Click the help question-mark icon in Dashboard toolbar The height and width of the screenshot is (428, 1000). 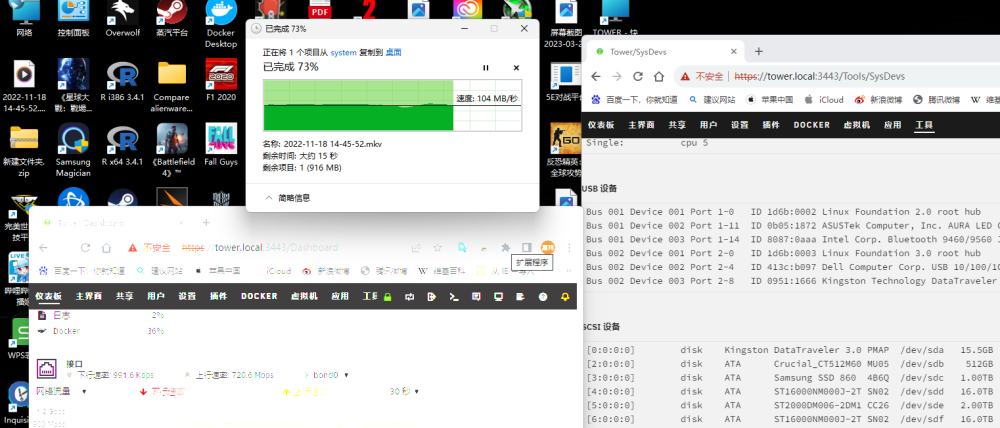[543, 297]
